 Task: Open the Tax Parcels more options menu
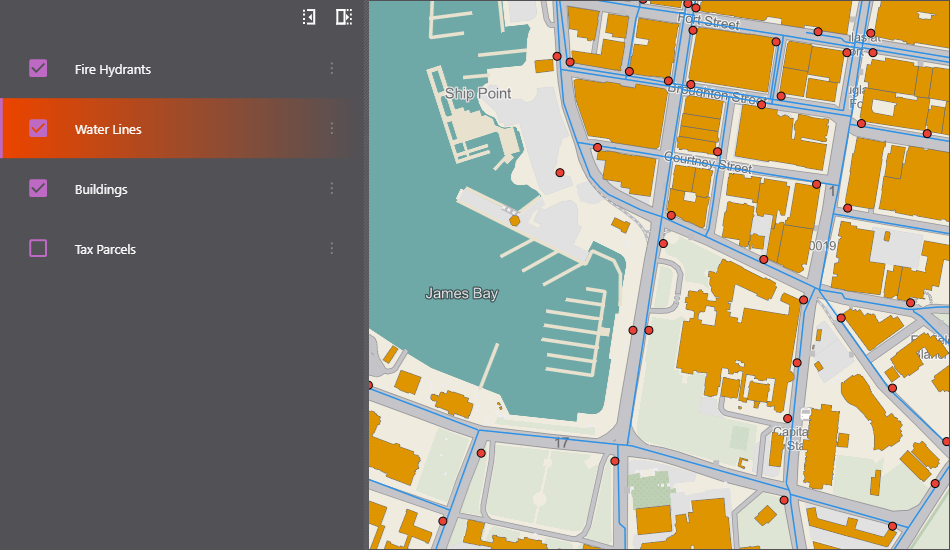tap(332, 249)
